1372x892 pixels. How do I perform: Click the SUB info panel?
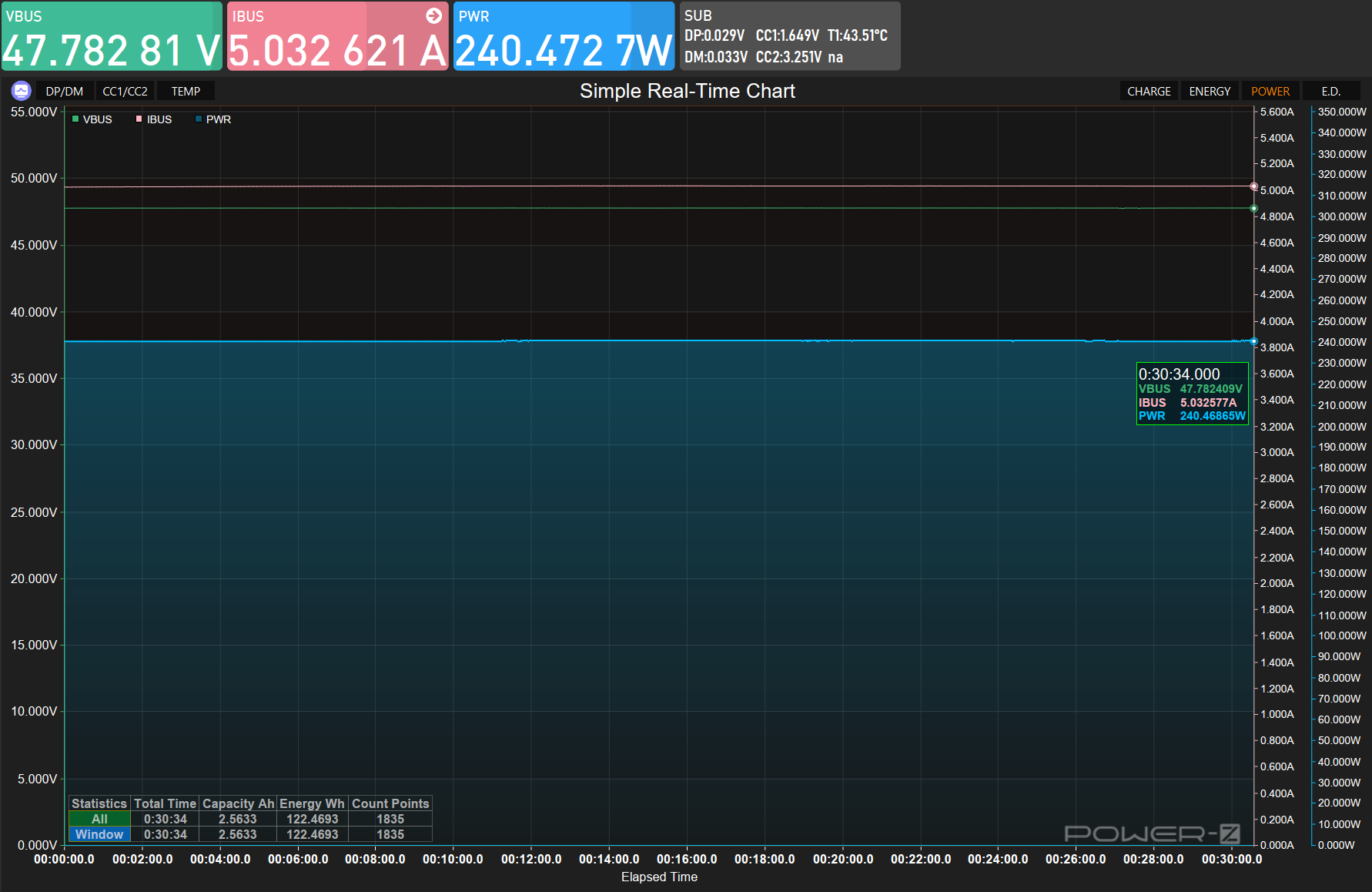tap(790, 36)
